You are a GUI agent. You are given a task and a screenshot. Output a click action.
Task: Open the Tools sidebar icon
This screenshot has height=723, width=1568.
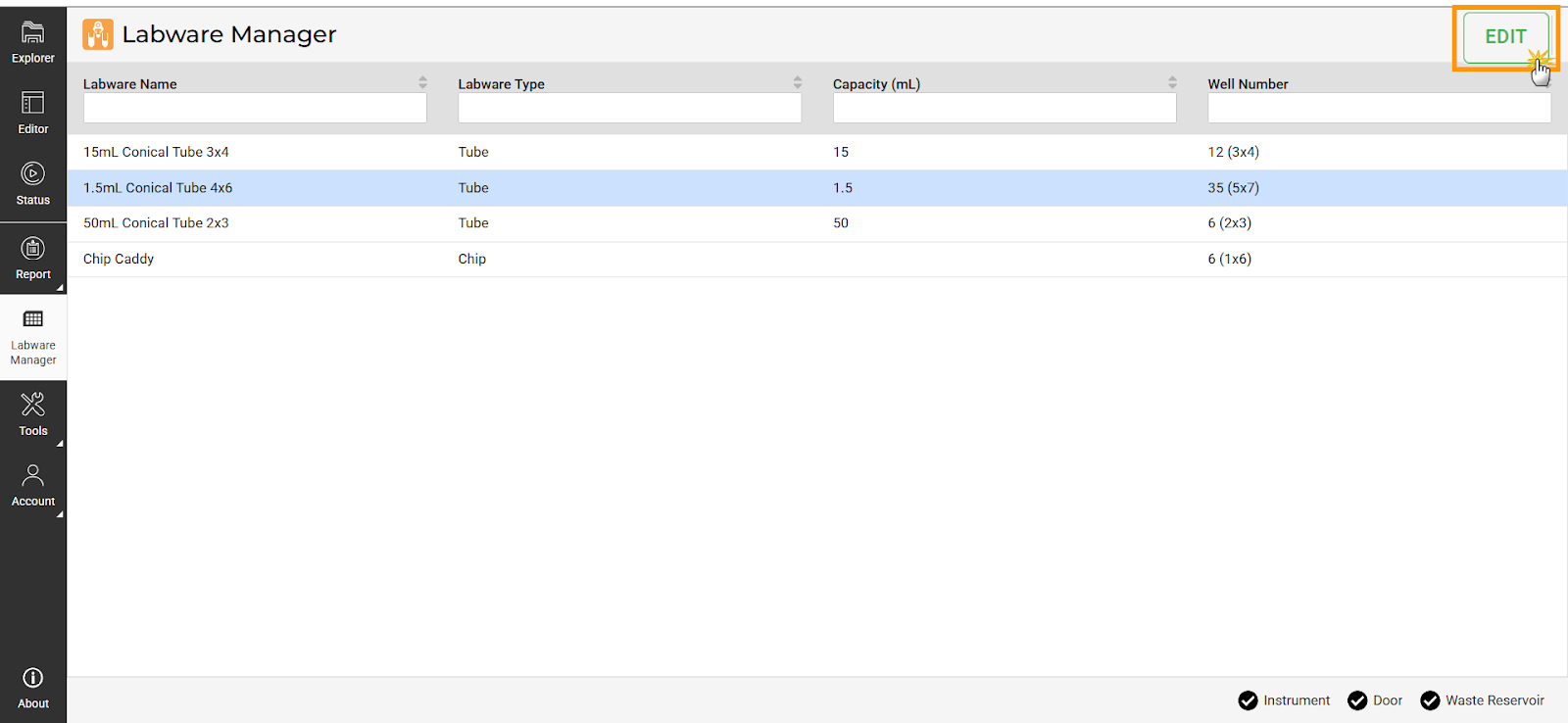pos(32,405)
